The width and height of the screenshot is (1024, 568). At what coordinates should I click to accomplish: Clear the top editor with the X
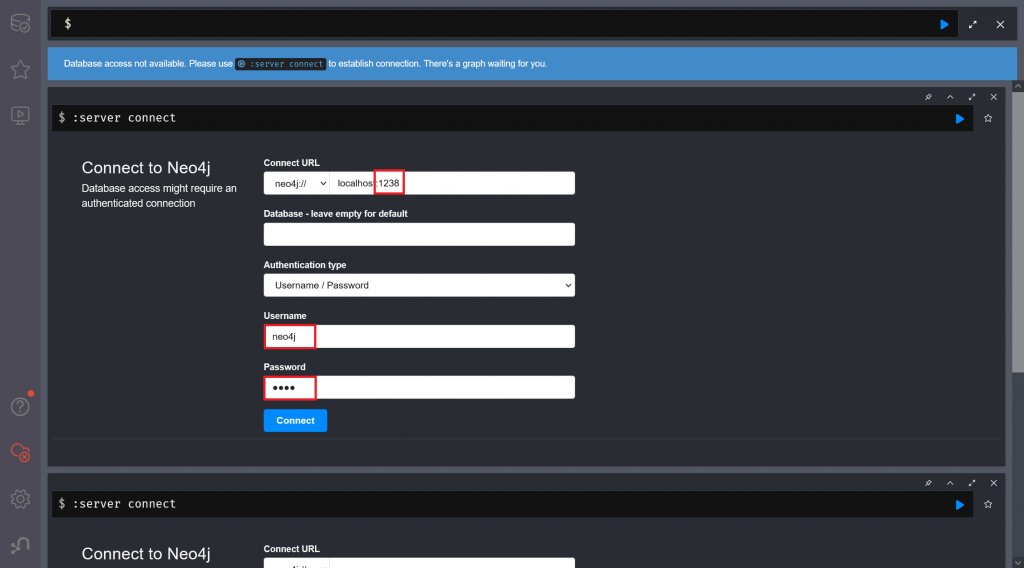pos(1000,24)
